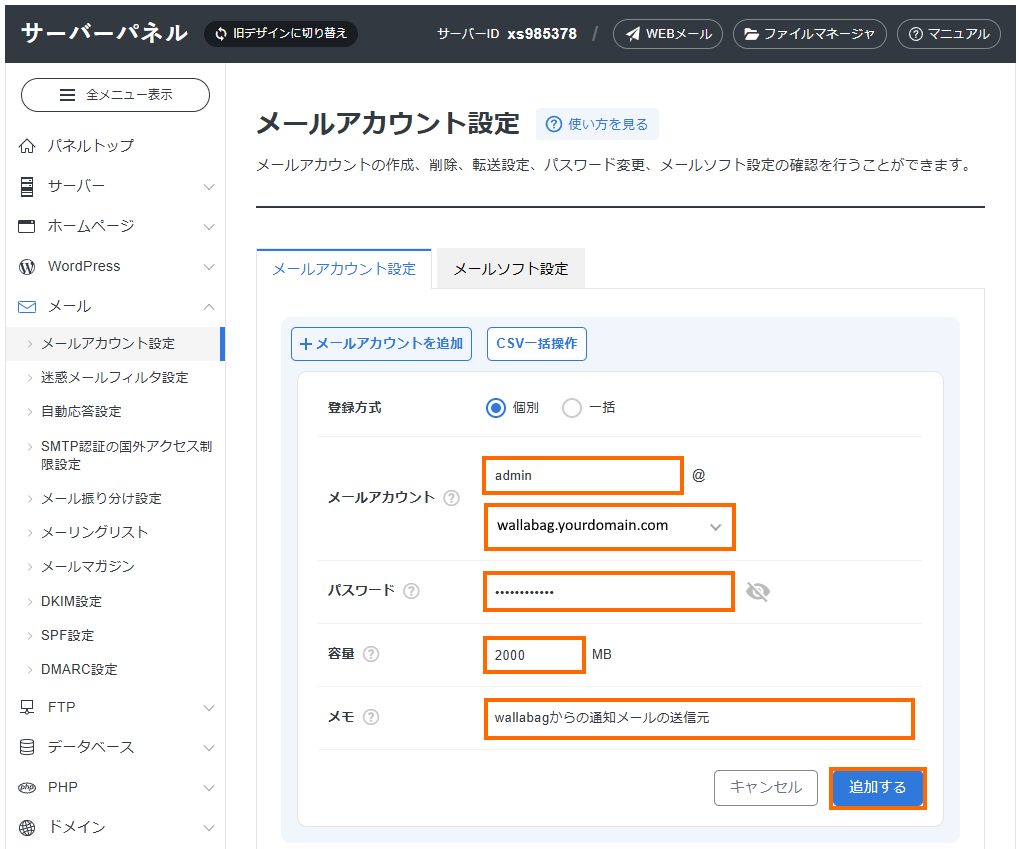Image resolution: width=1019 pixels, height=849 pixels.
Task: Click the ホームページ browser window icon
Action: (x=27, y=226)
